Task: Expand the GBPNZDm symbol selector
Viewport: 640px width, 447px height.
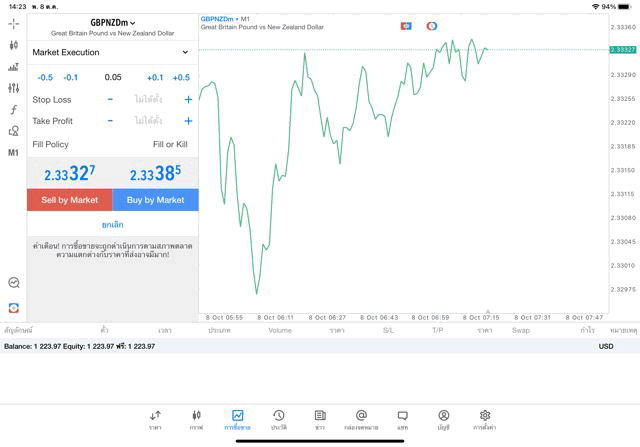Action: [112, 22]
